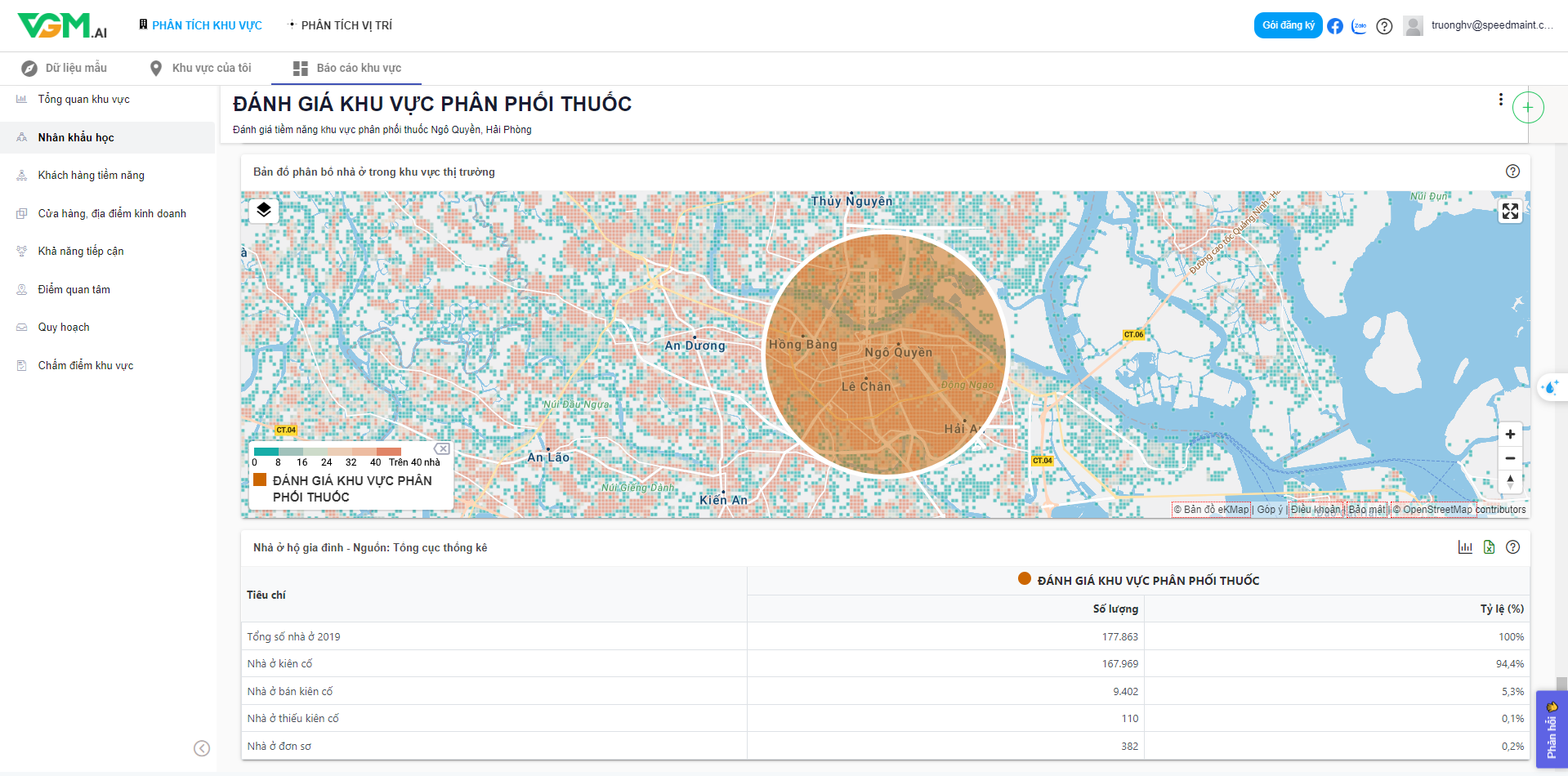
Task: Close the map legend box
Action: 442,448
